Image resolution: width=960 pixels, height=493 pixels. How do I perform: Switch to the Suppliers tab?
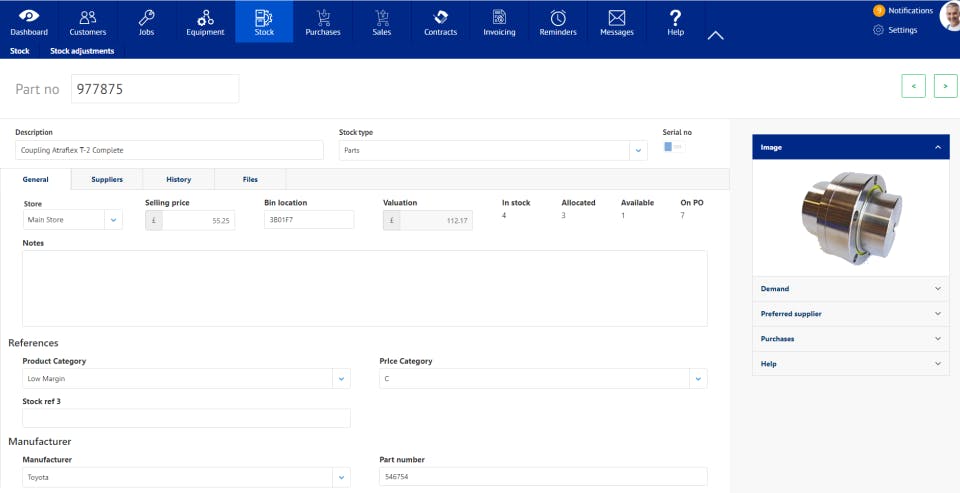(x=107, y=179)
